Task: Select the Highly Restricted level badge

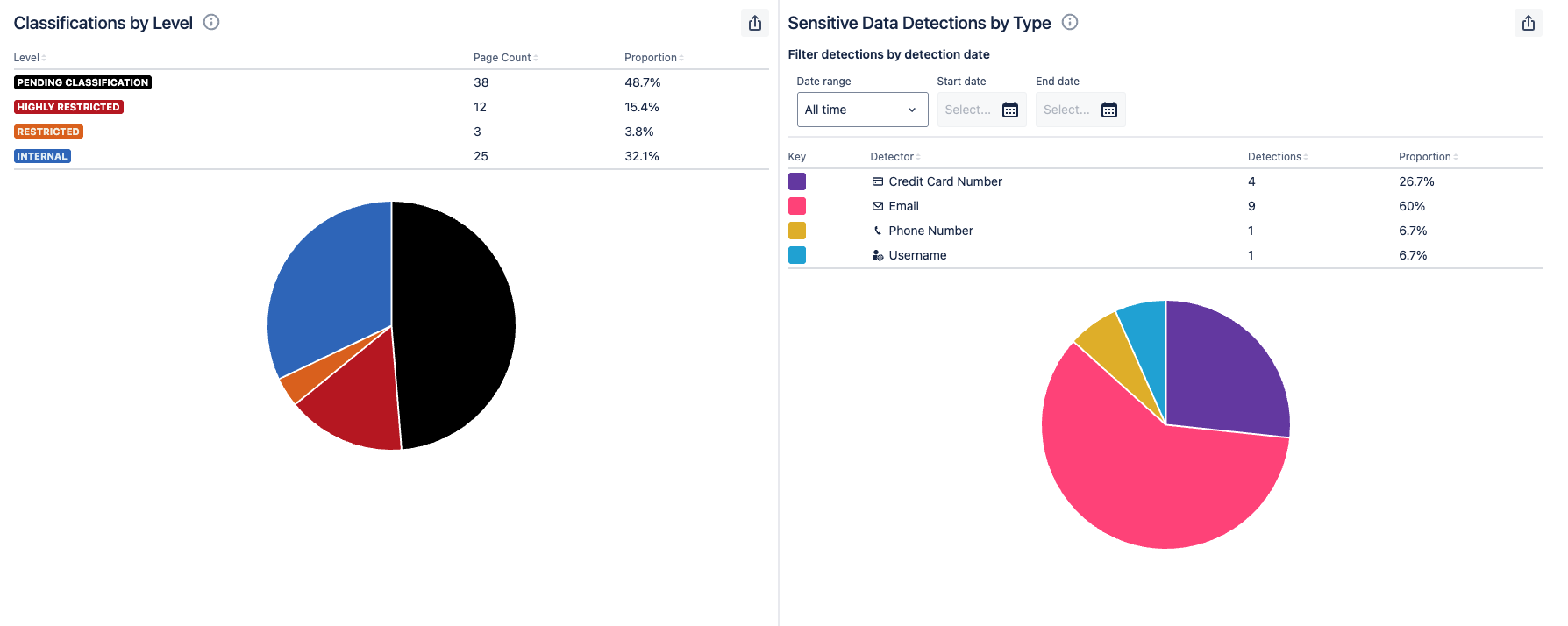Action: (x=68, y=107)
